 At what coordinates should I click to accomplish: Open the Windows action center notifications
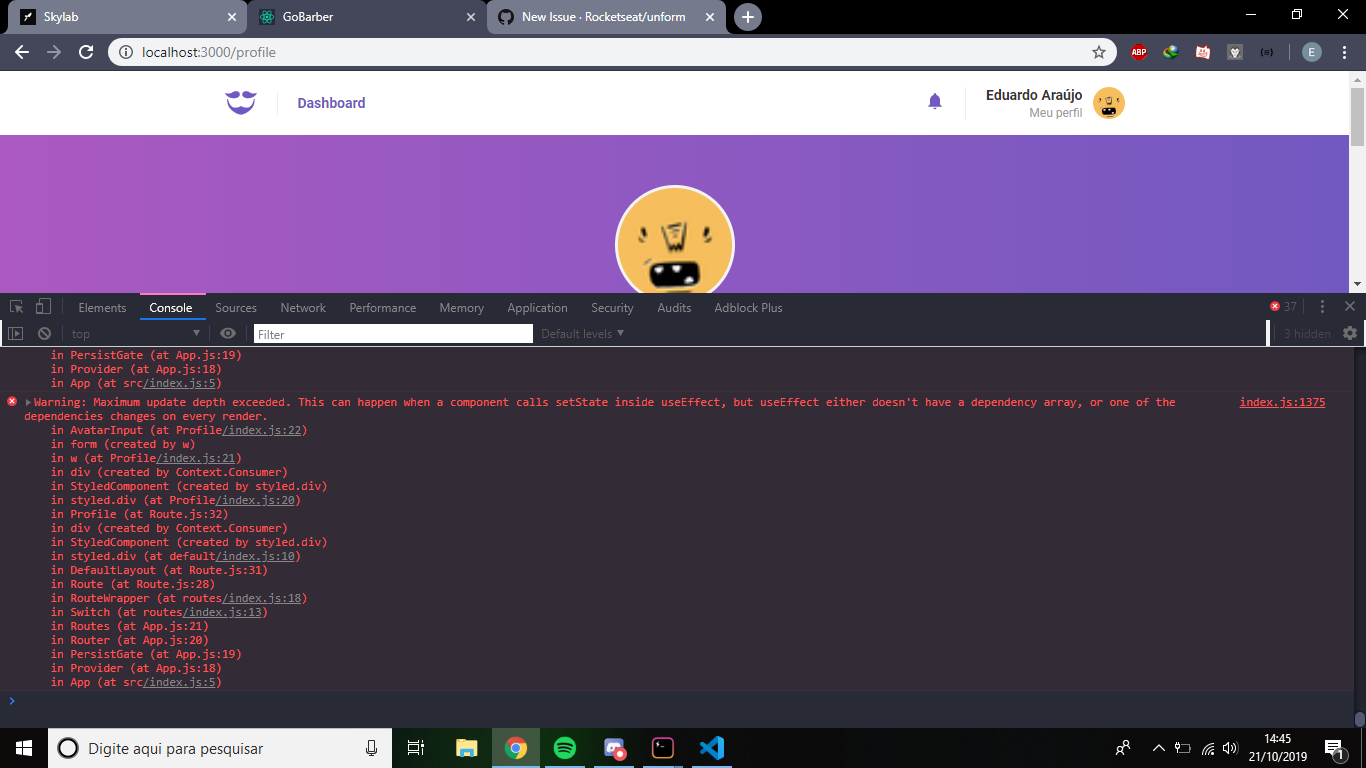coord(1333,748)
